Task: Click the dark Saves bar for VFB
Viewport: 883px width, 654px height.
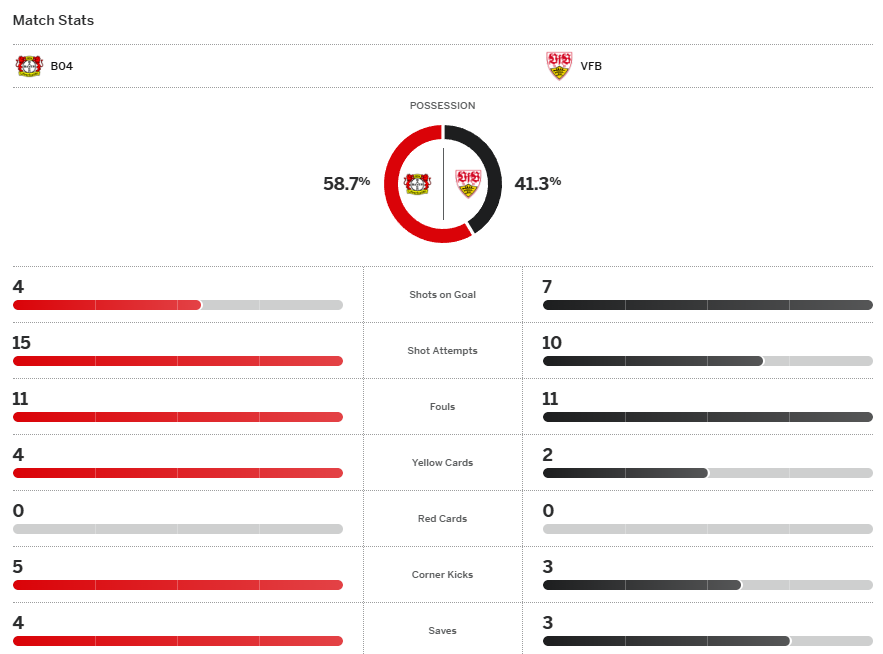Action: pyautogui.click(x=666, y=641)
